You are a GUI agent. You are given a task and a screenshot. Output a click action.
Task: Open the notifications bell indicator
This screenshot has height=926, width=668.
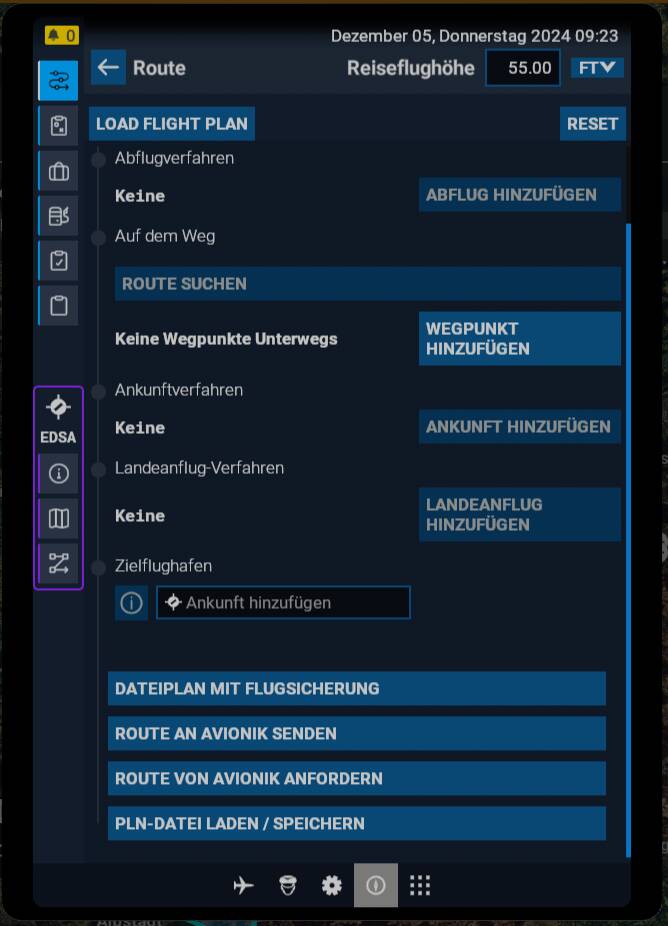pyautogui.click(x=61, y=35)
